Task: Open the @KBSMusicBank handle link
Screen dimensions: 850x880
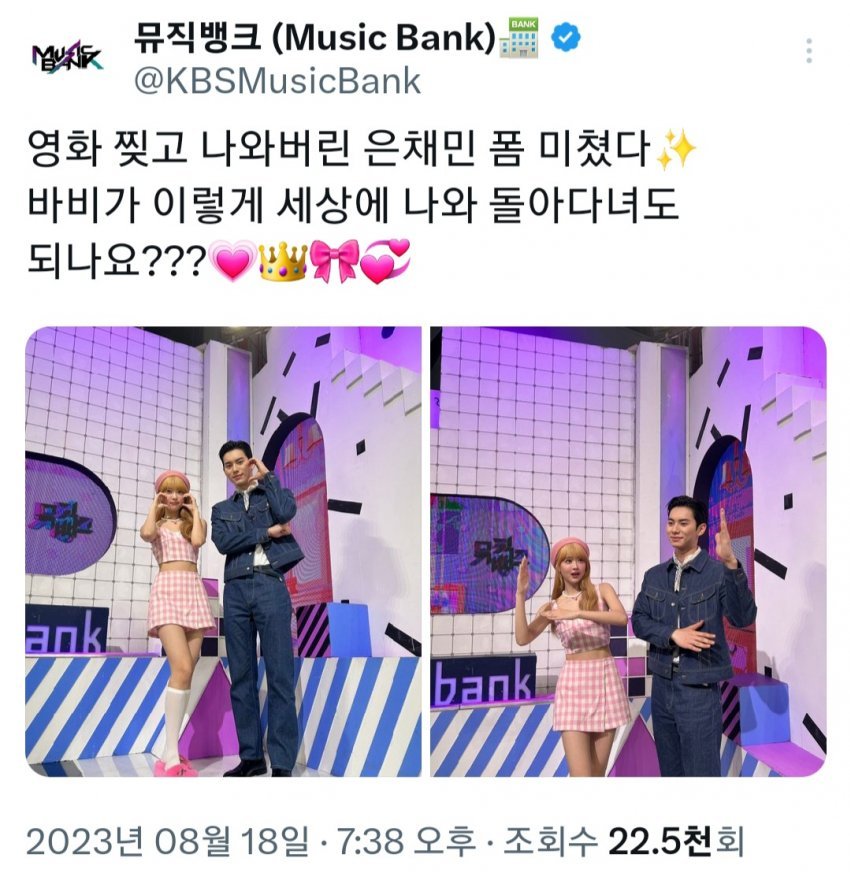Action: (277, 81)
